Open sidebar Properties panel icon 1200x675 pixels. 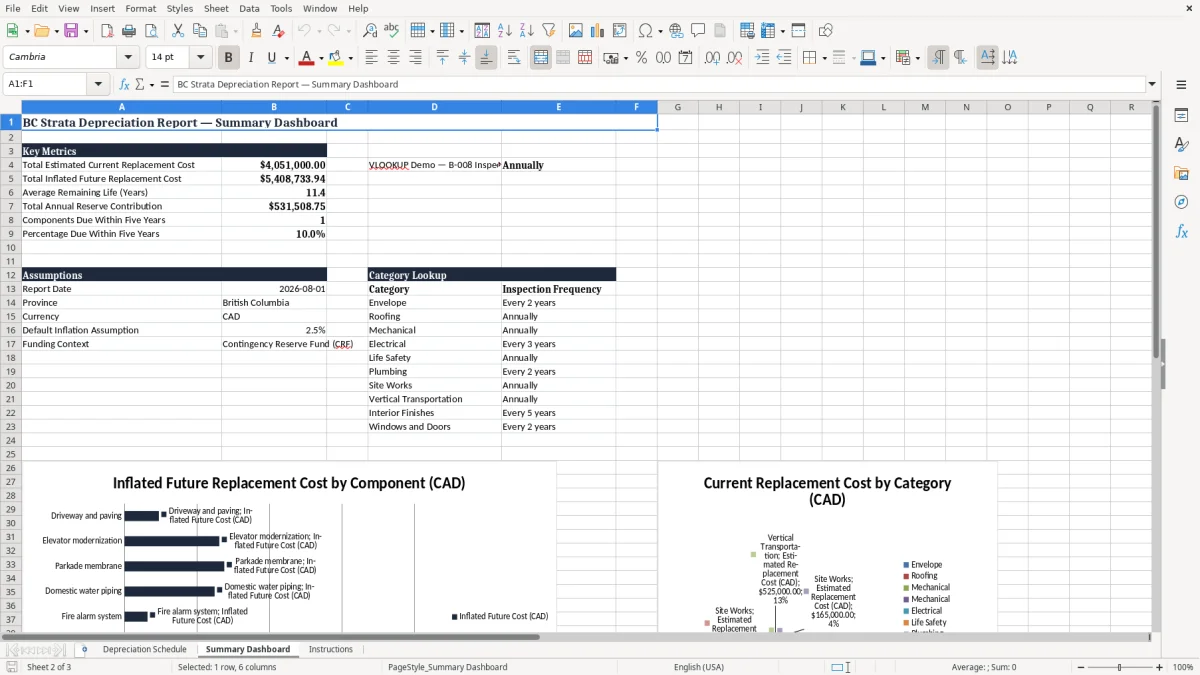point(1181,116)
